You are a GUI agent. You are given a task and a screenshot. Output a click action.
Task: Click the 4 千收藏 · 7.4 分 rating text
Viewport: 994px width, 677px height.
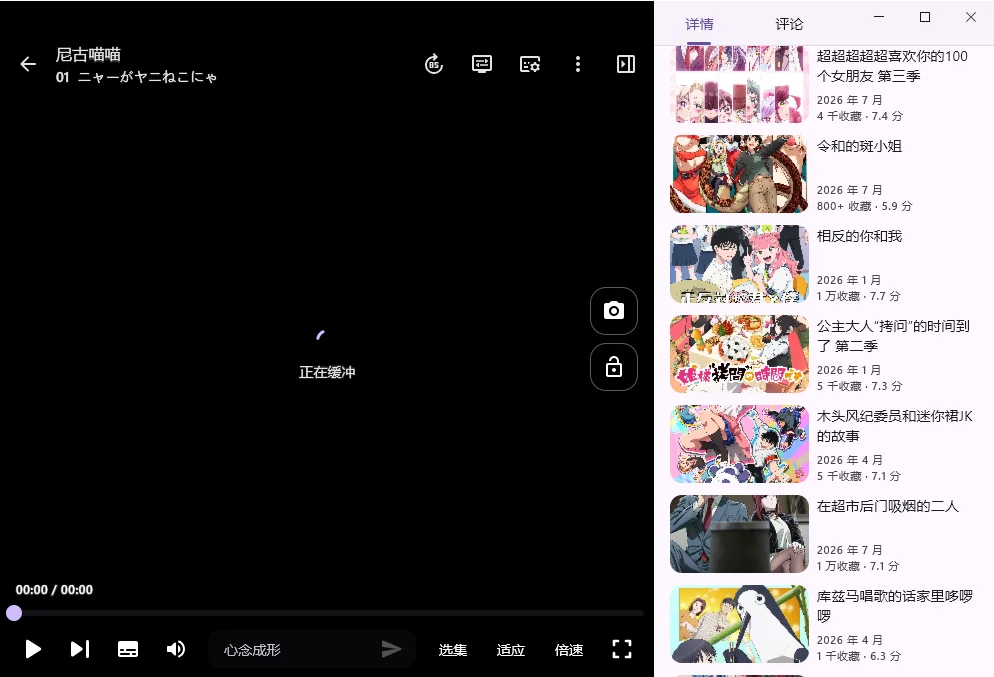[x=860, y=116]
